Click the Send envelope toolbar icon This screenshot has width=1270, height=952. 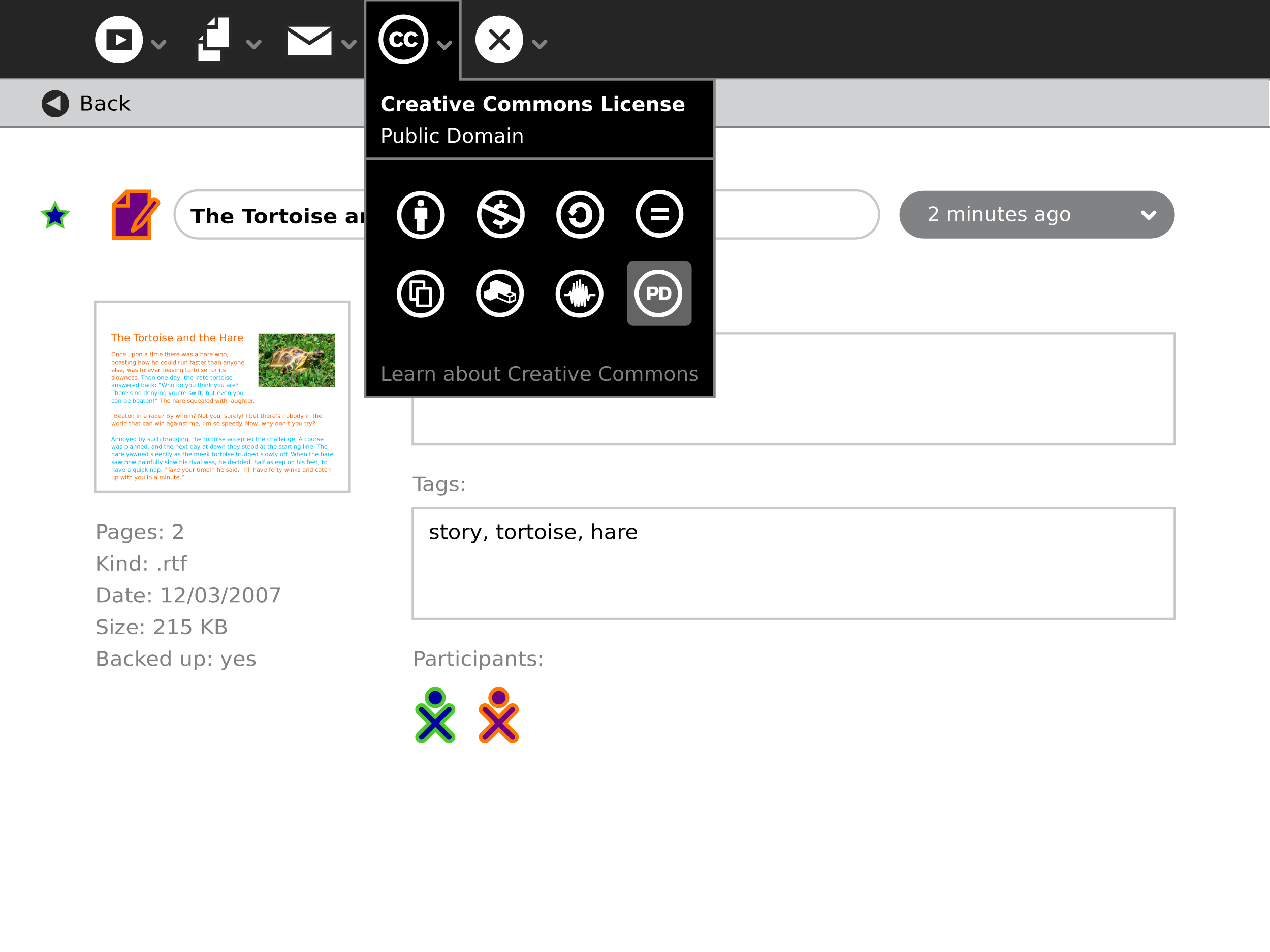309,41
